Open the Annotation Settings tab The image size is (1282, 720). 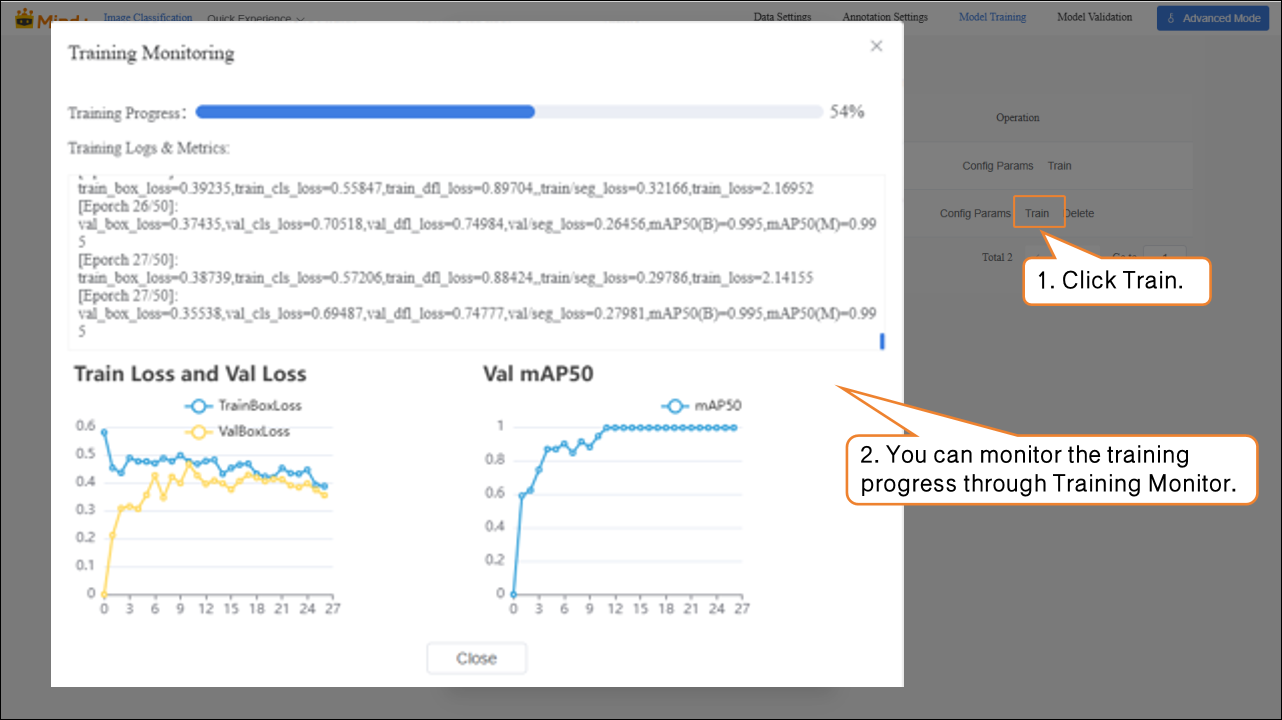[x=885, y=17]
